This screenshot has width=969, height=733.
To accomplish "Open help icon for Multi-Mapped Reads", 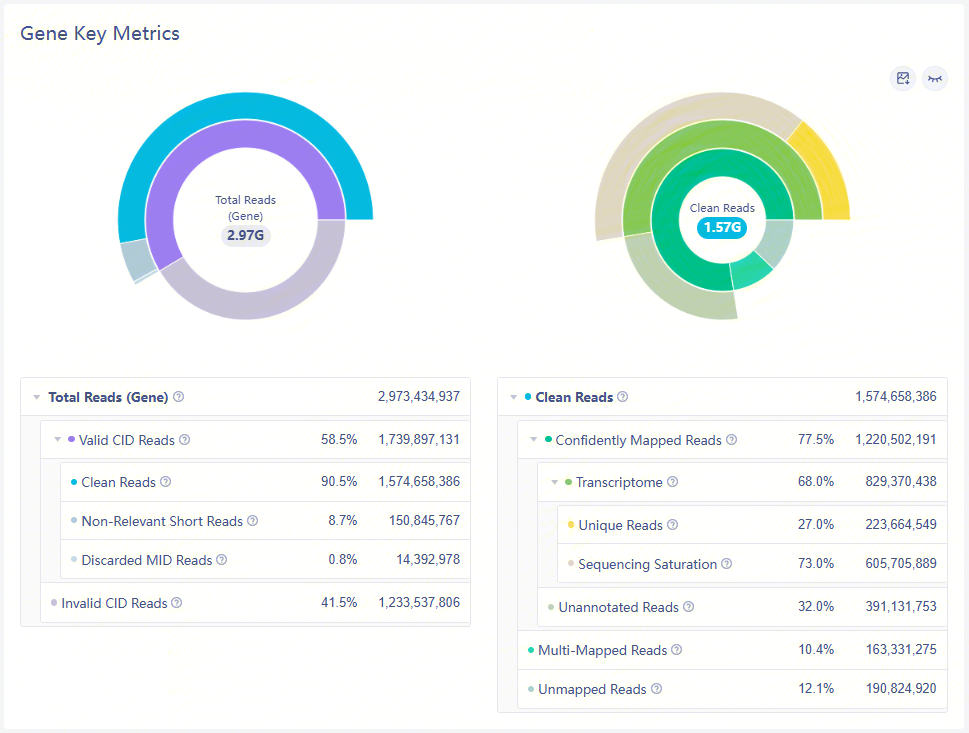I will click(x=677, y=650).
